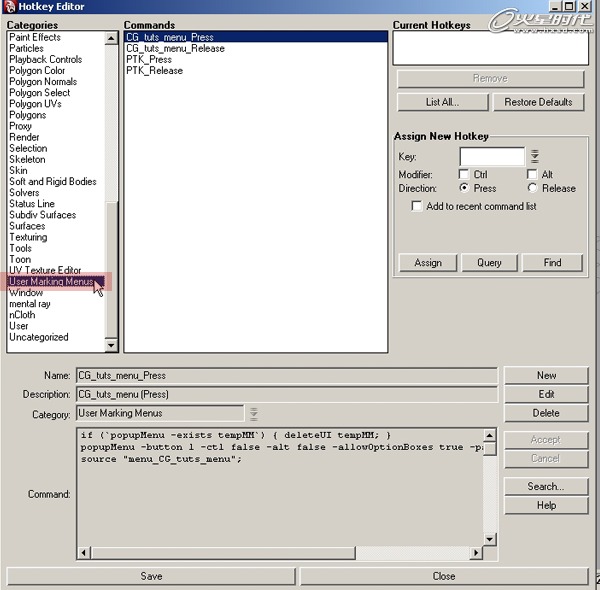Select Uncategorized category

tap(56, 337)
